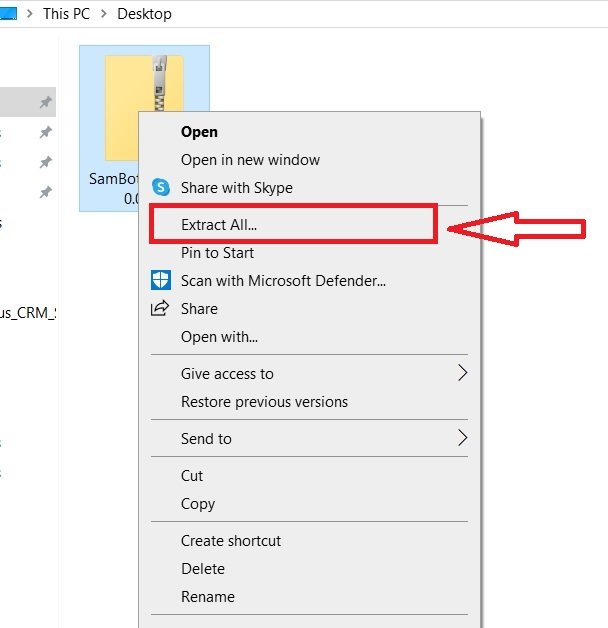Choose Pin to Start

[217, 253]
